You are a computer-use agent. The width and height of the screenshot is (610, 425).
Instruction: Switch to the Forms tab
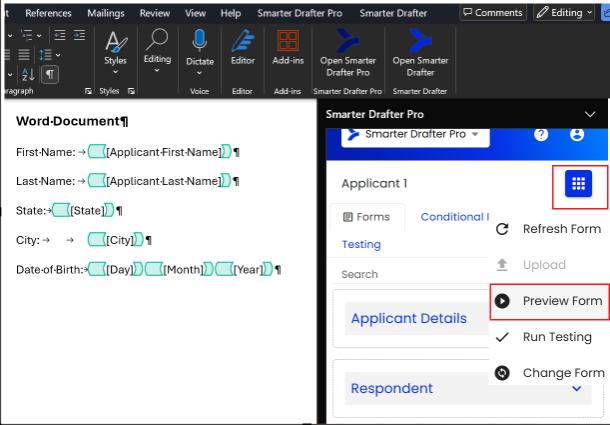(x=366, y=217)
